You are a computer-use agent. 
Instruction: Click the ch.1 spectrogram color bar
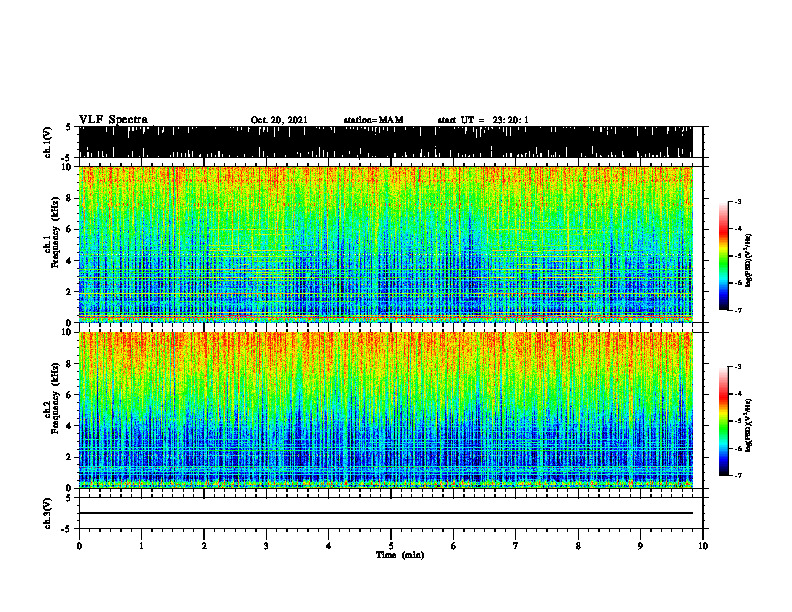point(723,256)
